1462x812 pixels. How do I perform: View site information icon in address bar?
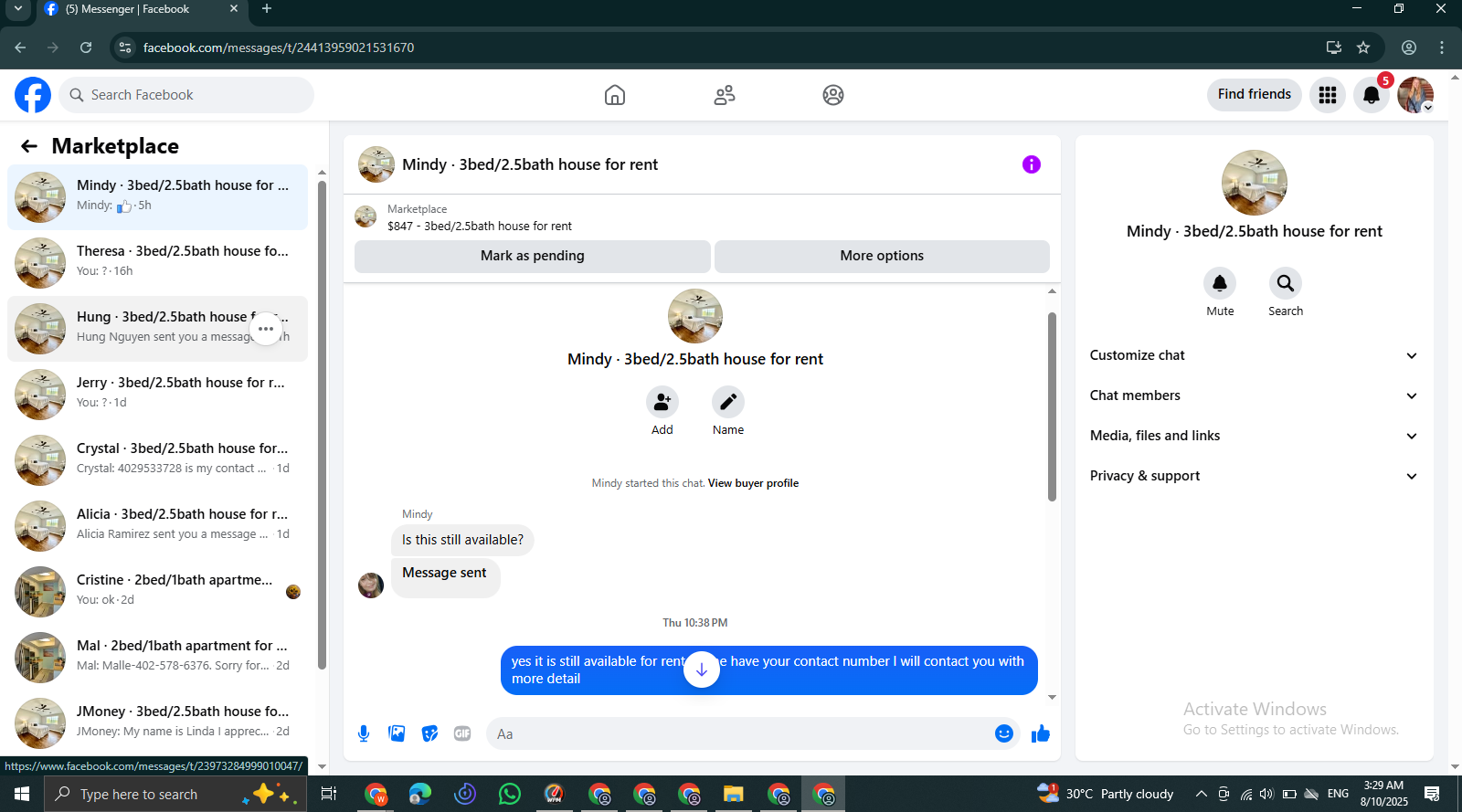click(125, 47)
